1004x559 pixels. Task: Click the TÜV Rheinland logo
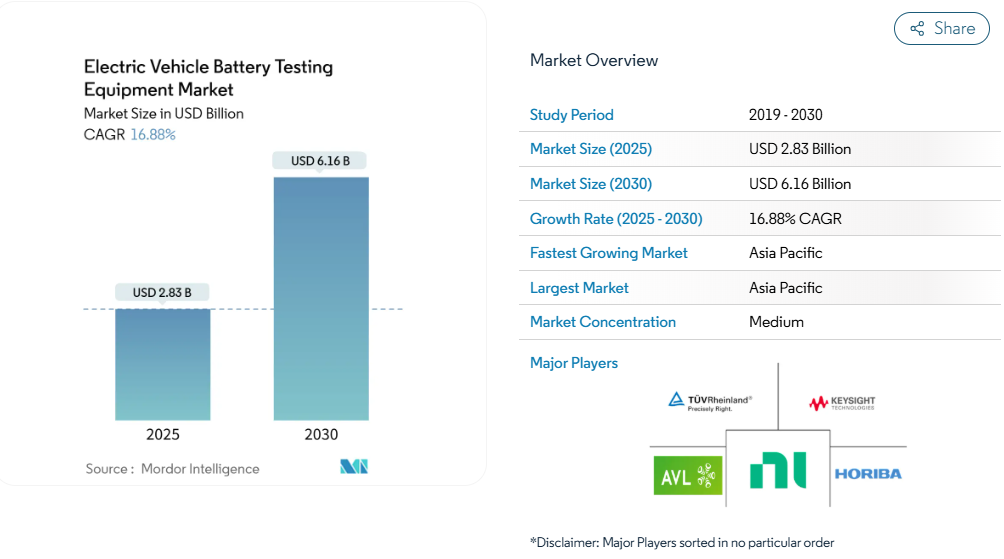[x=710, y=402]
